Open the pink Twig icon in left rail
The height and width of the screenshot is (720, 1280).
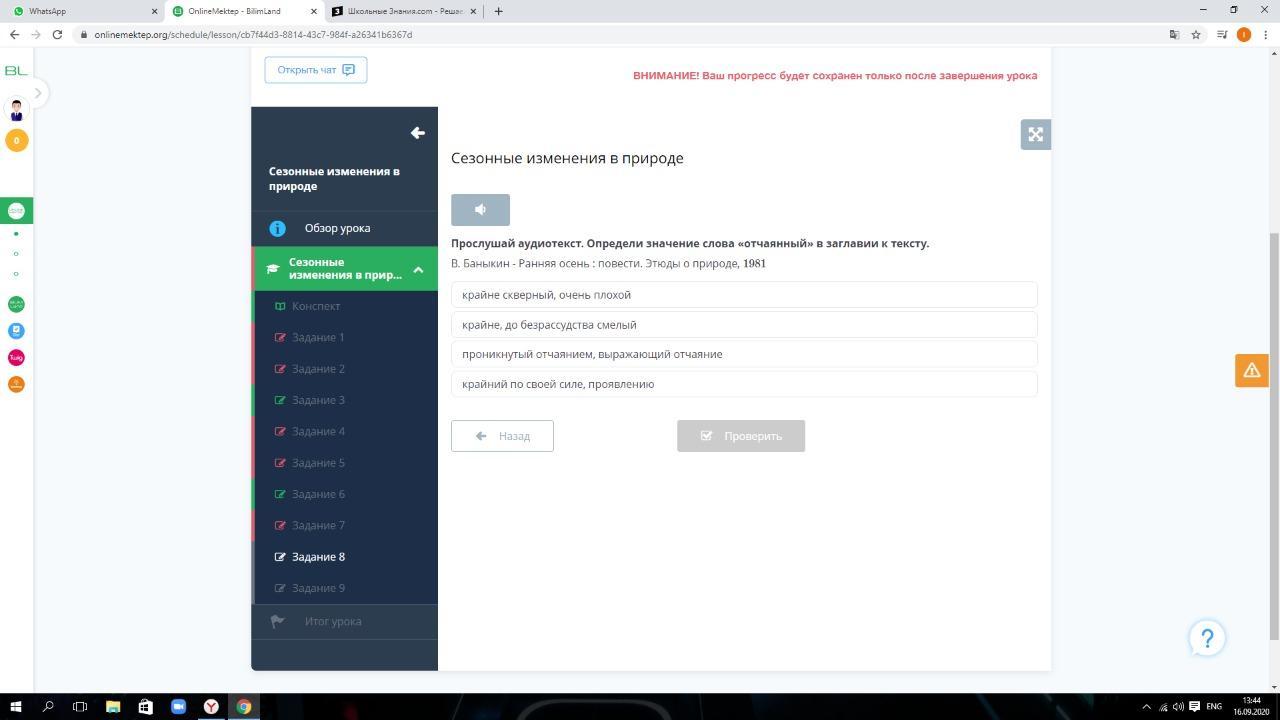pyautogui.click(x=16, y=358)
